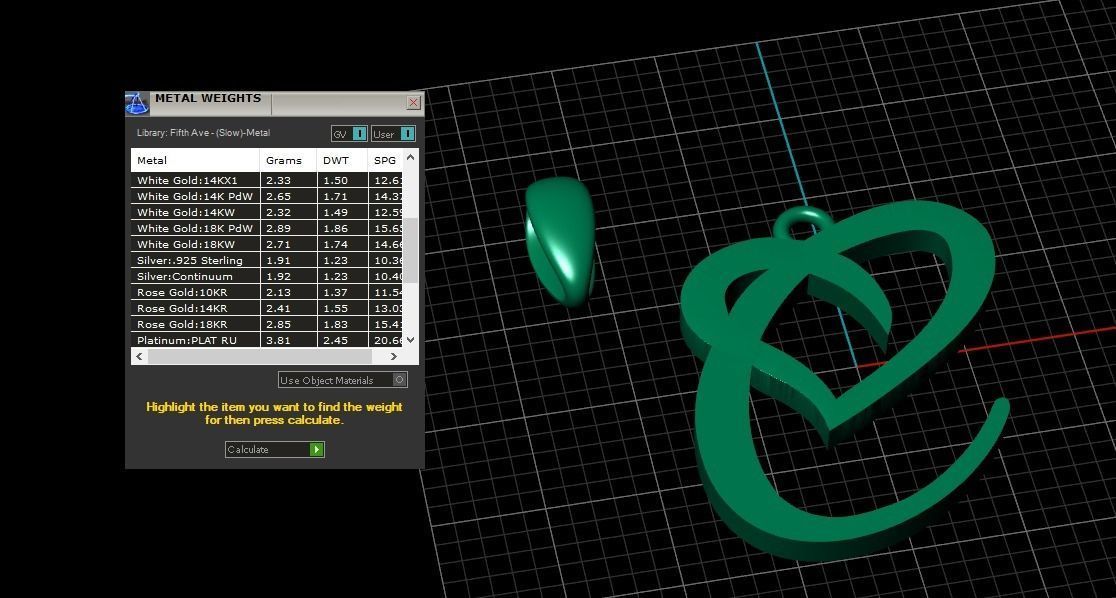The image size is (1116, 598).
Task: Click the table's vertical scroll down arrow
Action: [x=411, y=340]
